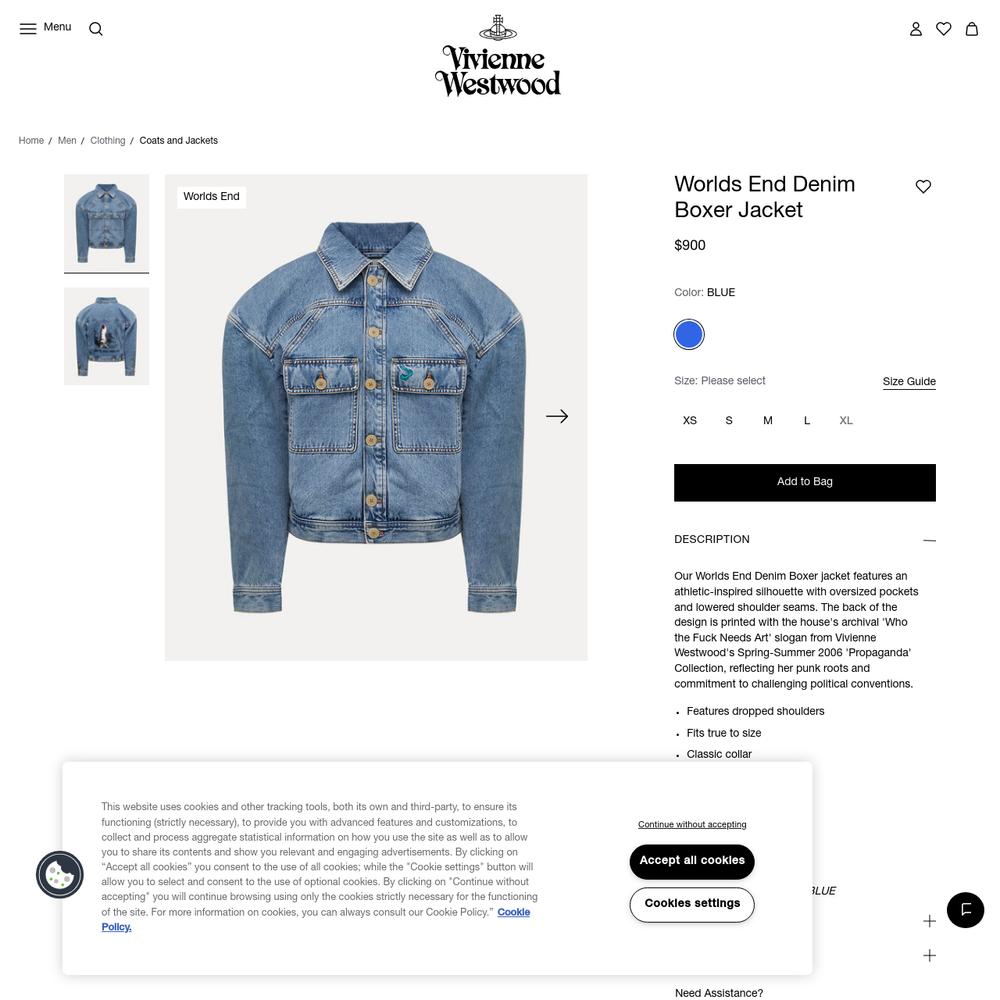Open the Size Guide link
This screenshot has width=1000, height=1000.
click(909, 381)
